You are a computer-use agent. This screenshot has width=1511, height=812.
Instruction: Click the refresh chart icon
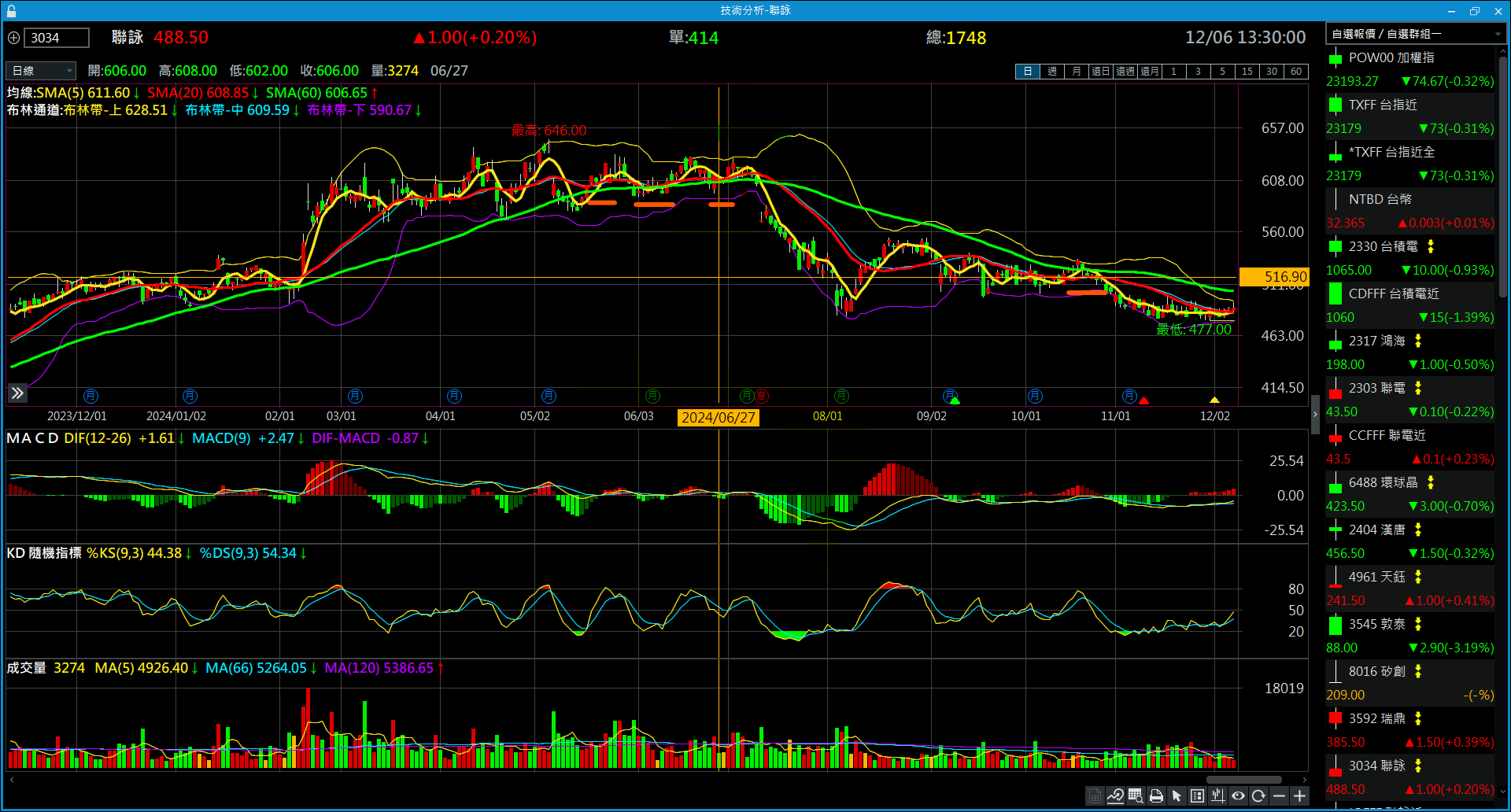pos(1258,796)
